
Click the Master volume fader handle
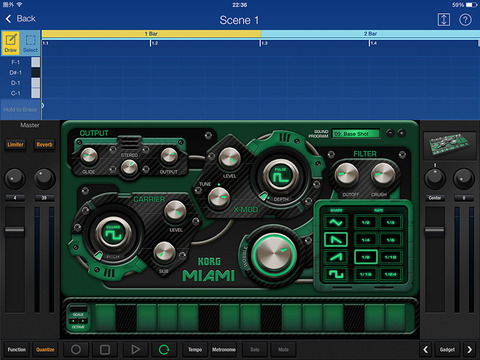15,231
